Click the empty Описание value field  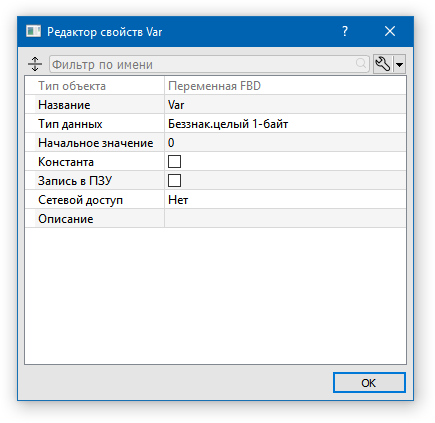click(285, 219)
